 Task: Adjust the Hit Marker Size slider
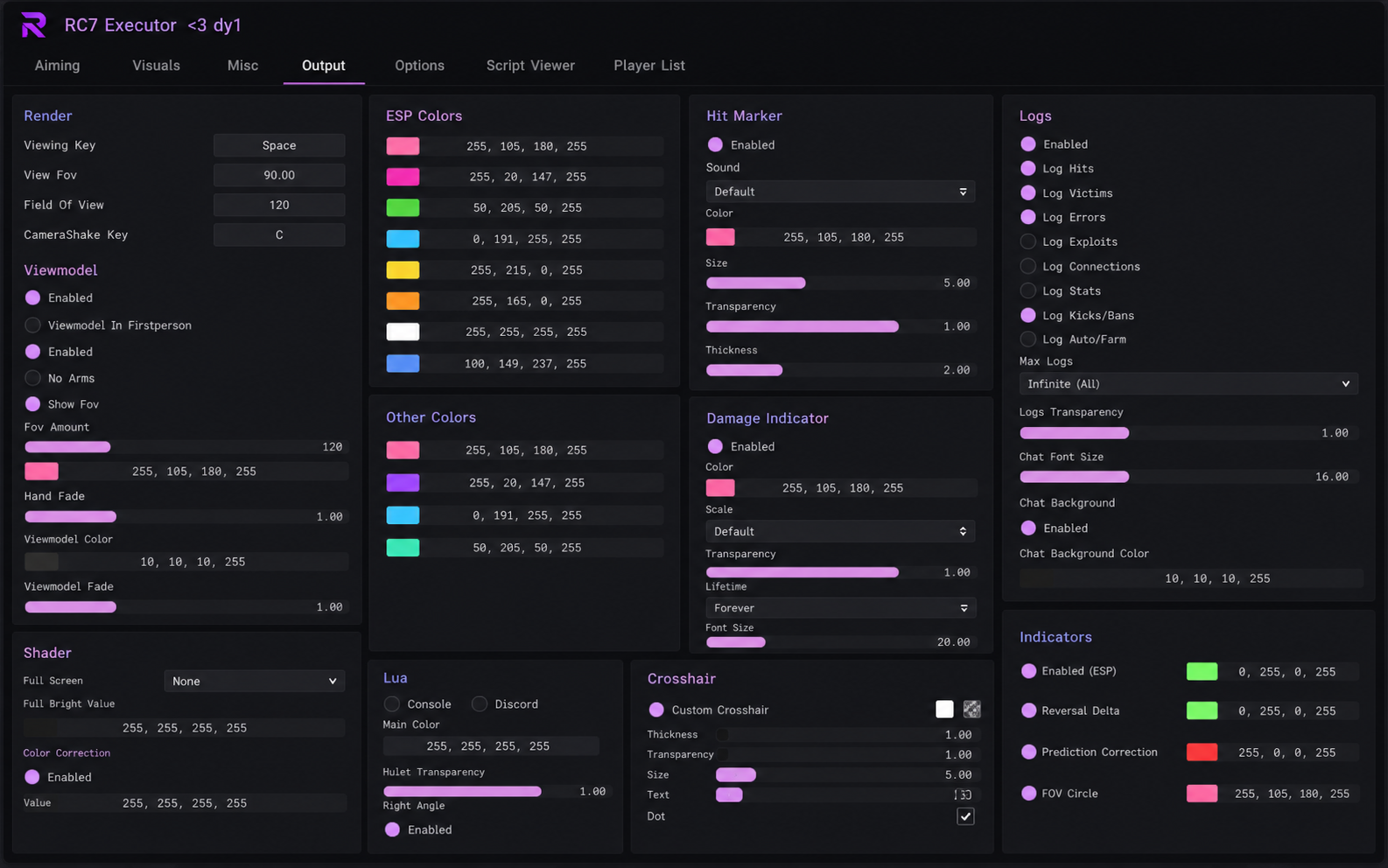point(840,283)
